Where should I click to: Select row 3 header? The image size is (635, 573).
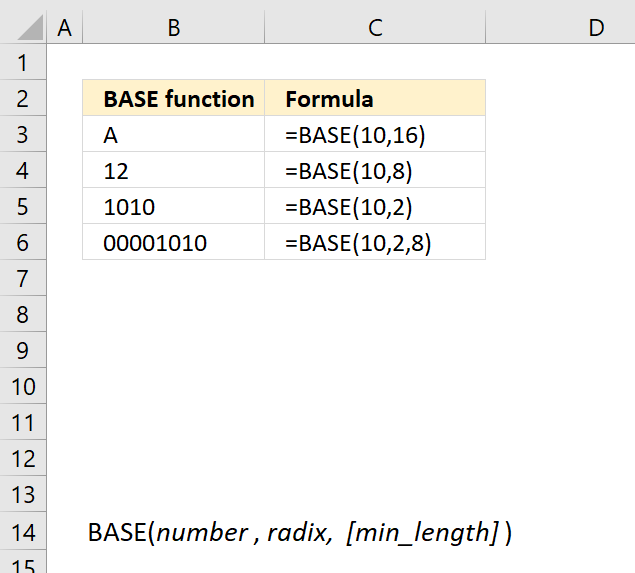click(23, 134)
